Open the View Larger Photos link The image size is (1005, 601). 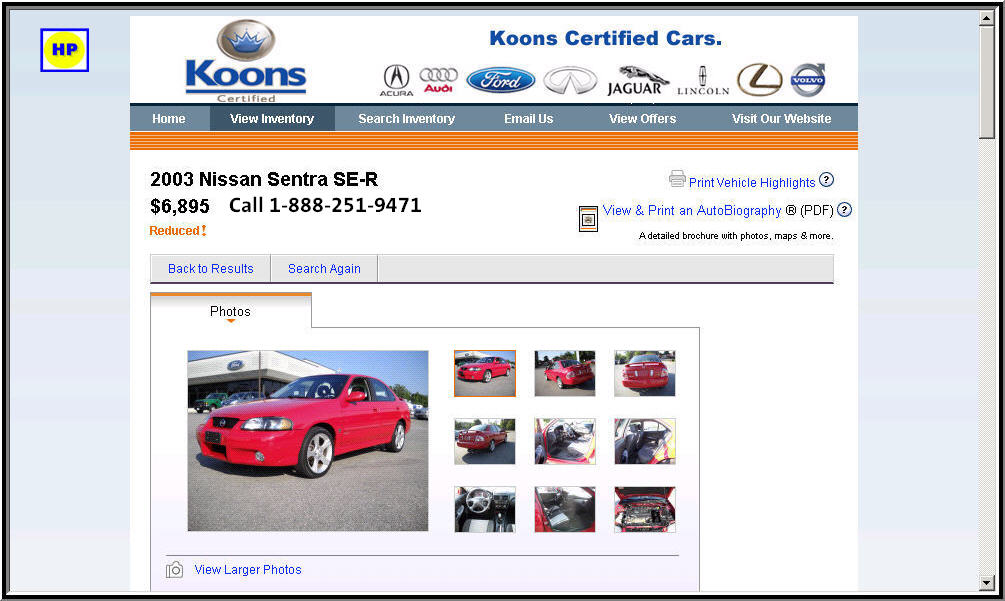tap(247, 570)
